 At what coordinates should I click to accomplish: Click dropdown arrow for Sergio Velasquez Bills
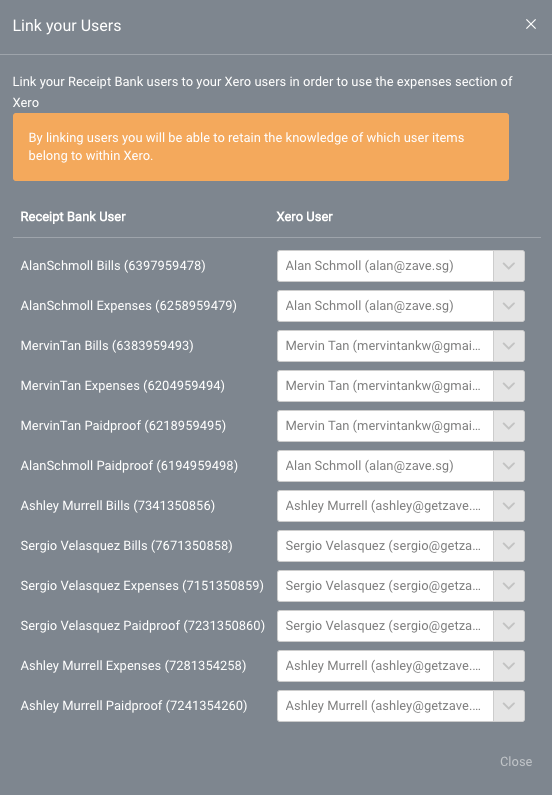point(509,546)
